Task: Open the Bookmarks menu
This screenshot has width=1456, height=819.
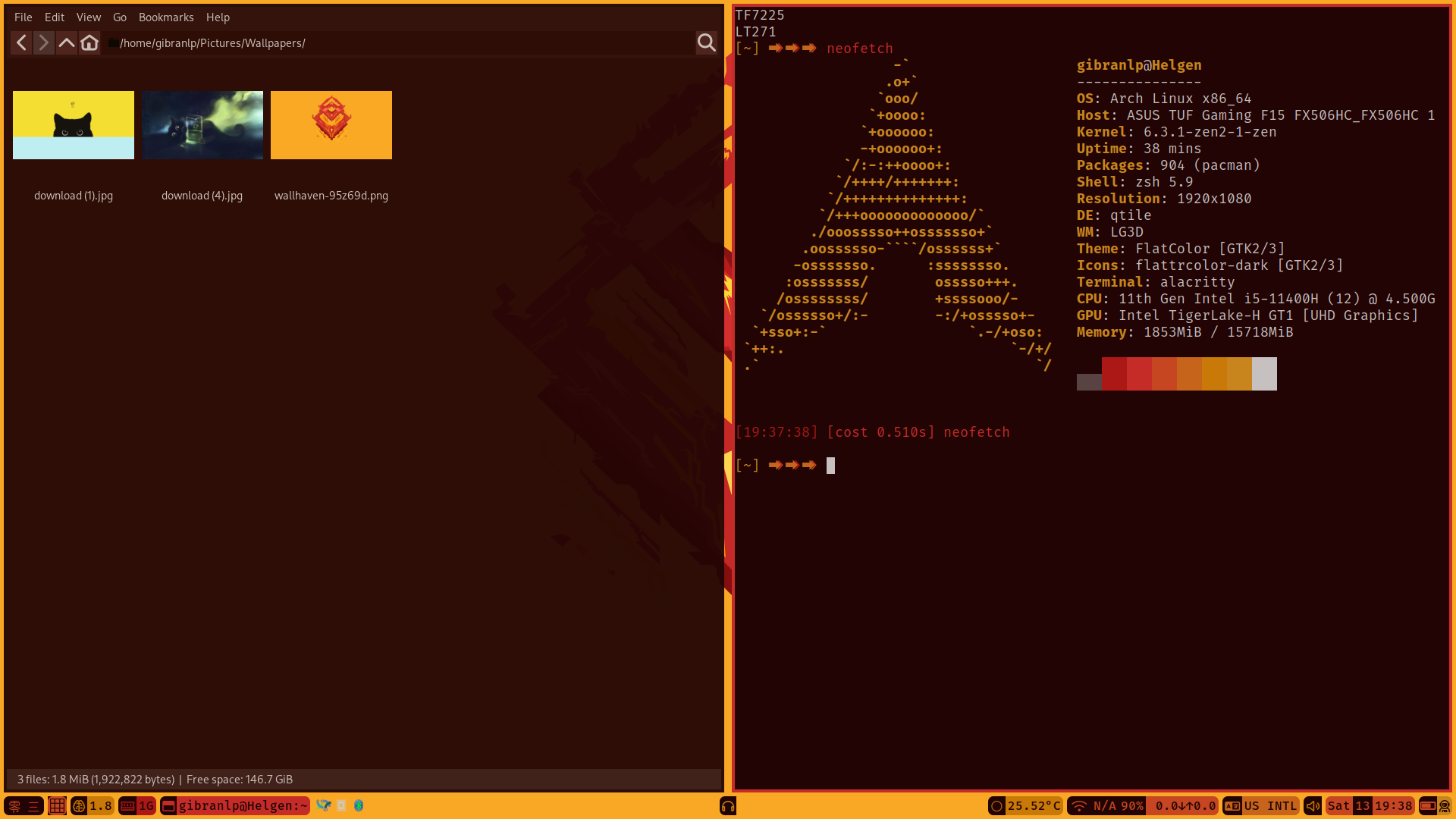Action: pyautogui.click(x=166, y=17)
